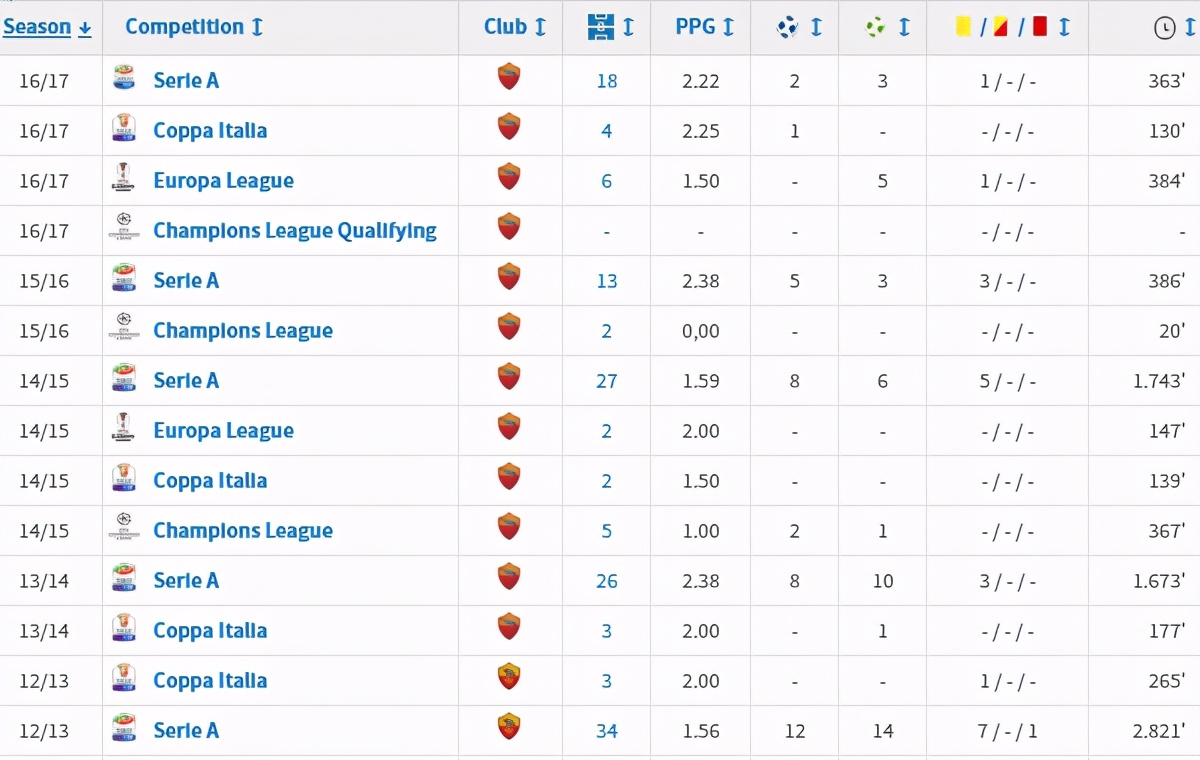Toggle sort arrows beside PPG header
The width and height of the screenshot is (1200, 760).
tap(728, 28)
